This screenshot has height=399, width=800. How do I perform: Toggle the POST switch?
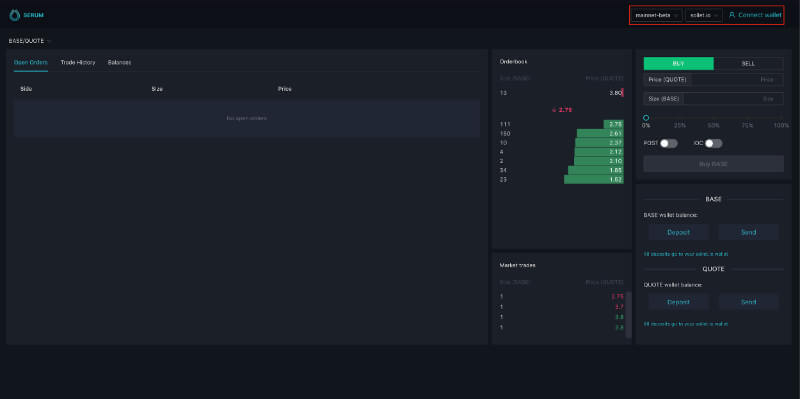(x=669, y=143)
